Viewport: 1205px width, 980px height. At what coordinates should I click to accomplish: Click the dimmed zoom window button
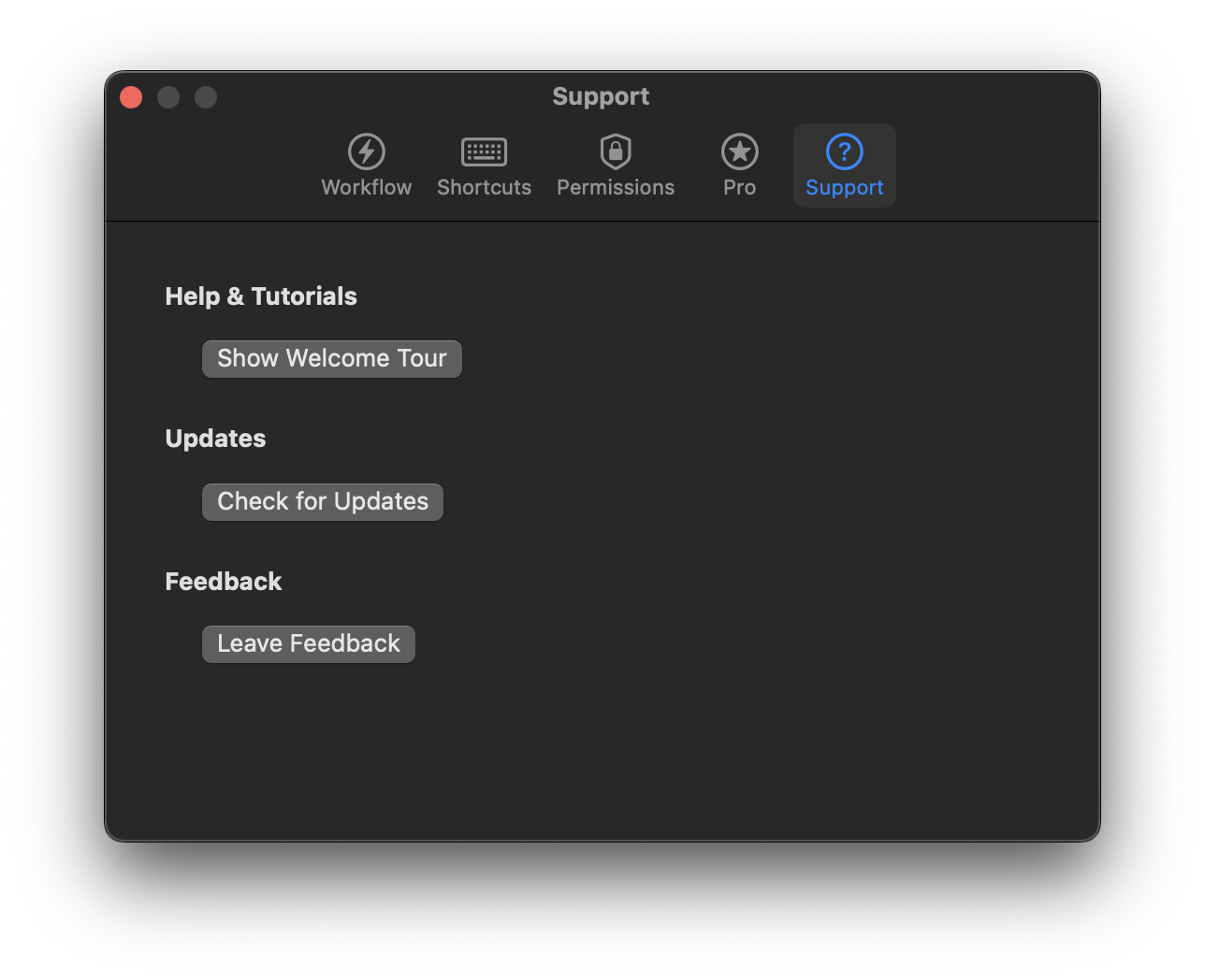tap(206, 97)
